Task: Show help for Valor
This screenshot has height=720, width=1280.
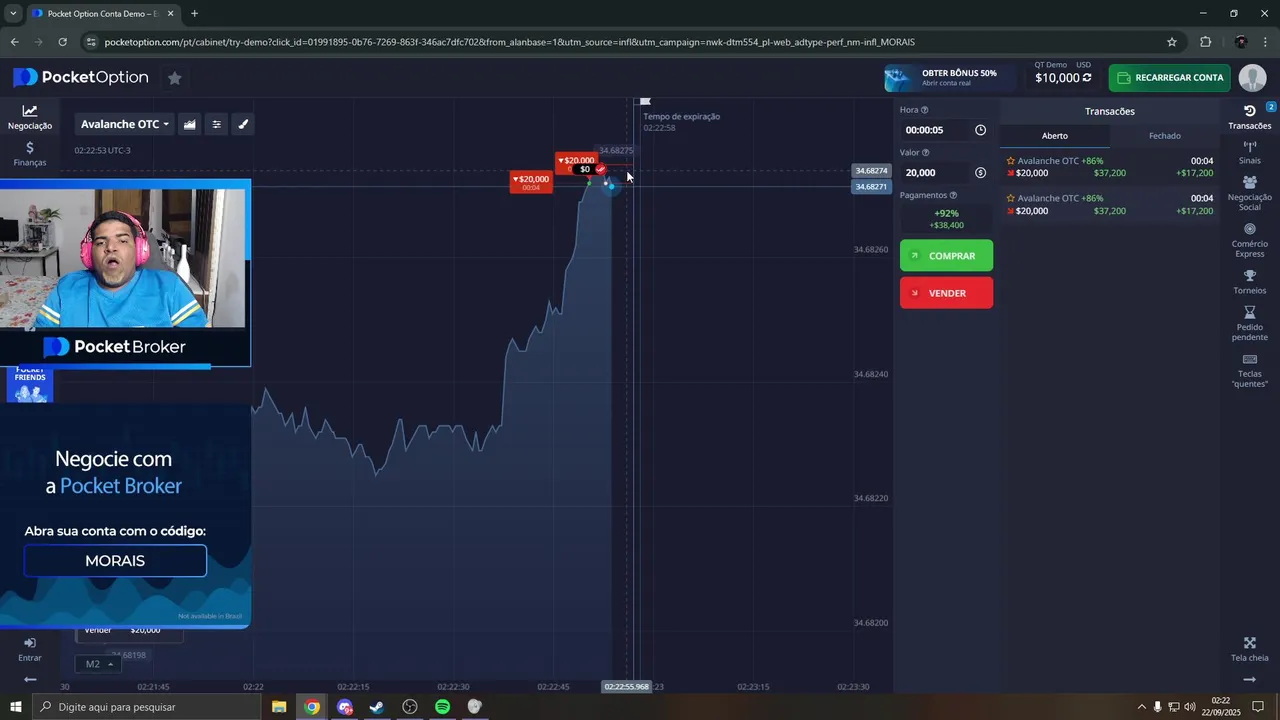Action: pos(925,153)
